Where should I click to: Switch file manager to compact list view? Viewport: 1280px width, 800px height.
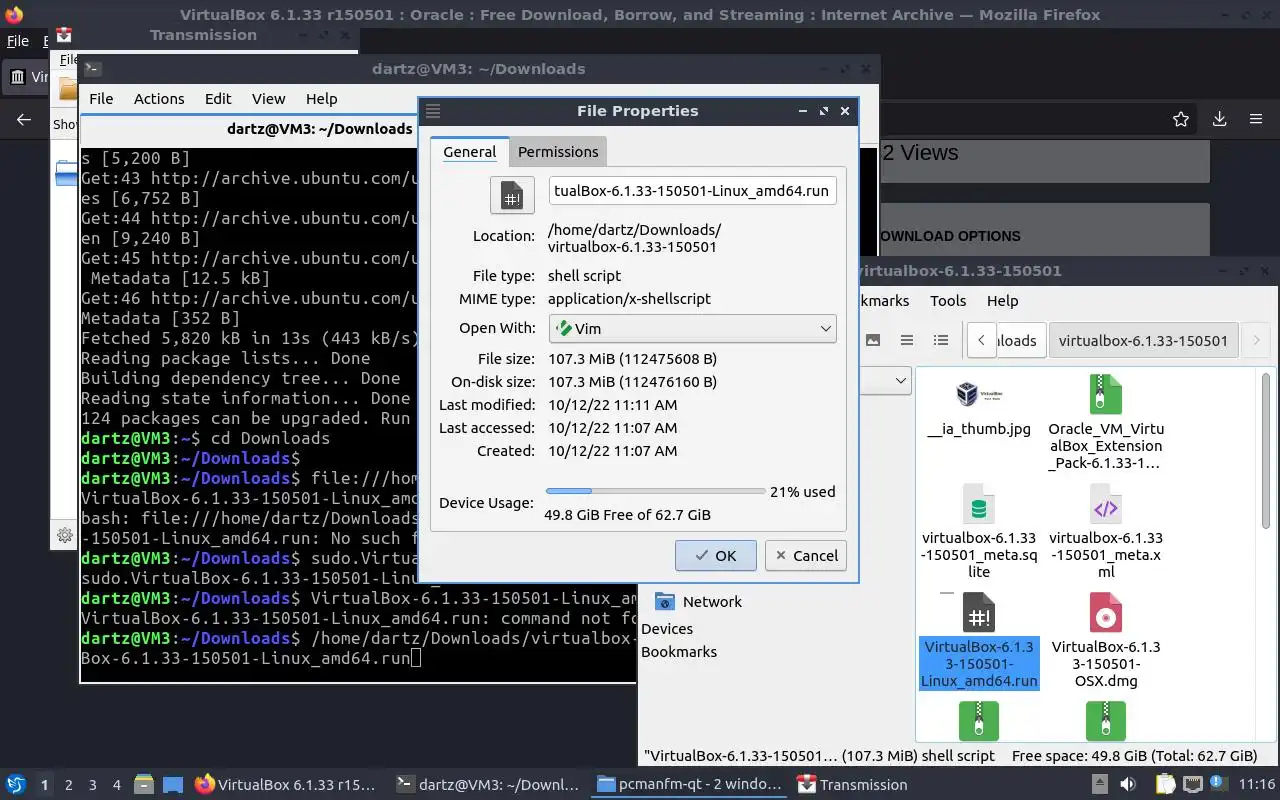[907, 340]
